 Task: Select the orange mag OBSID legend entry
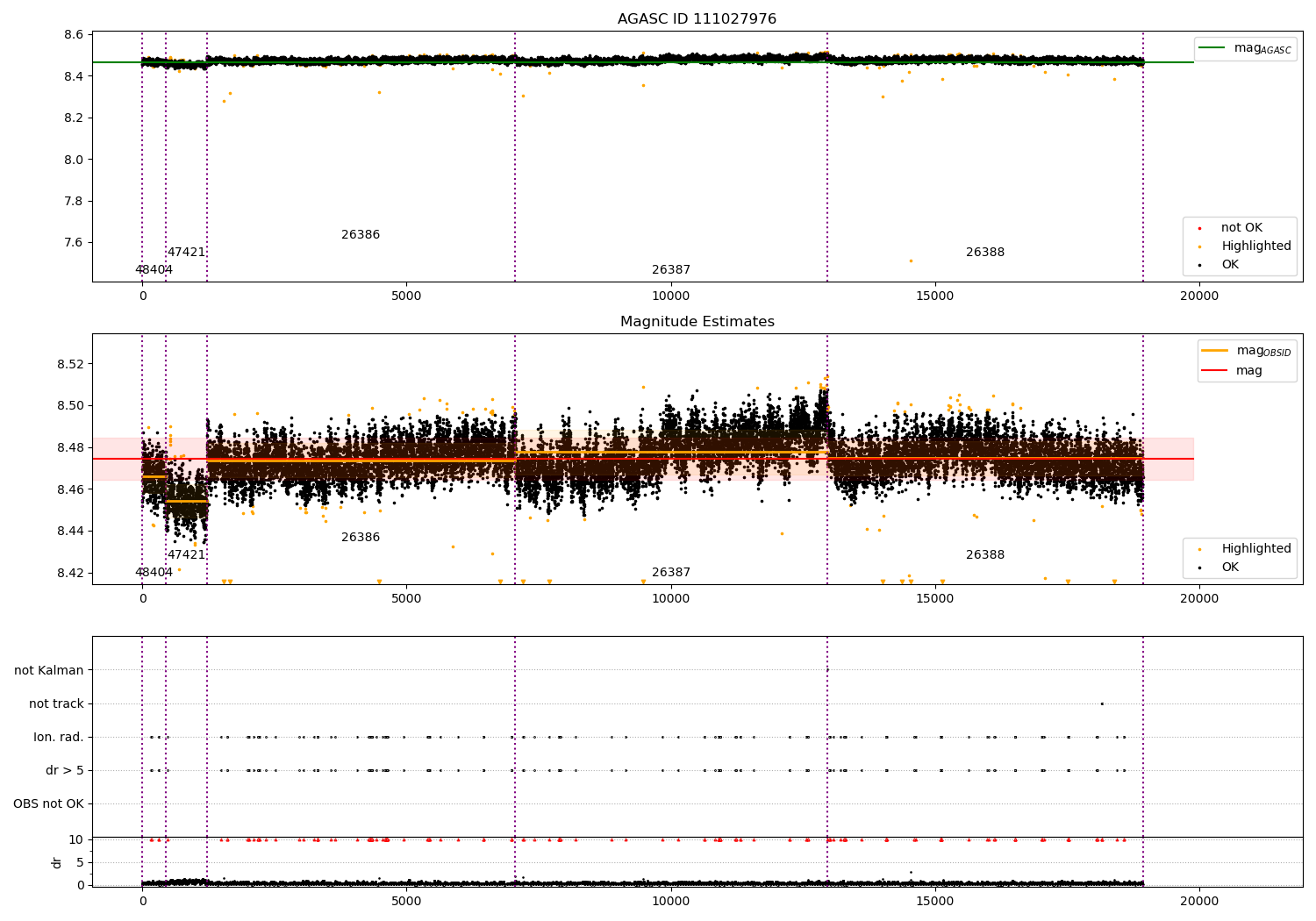(x=1247, y=351)
